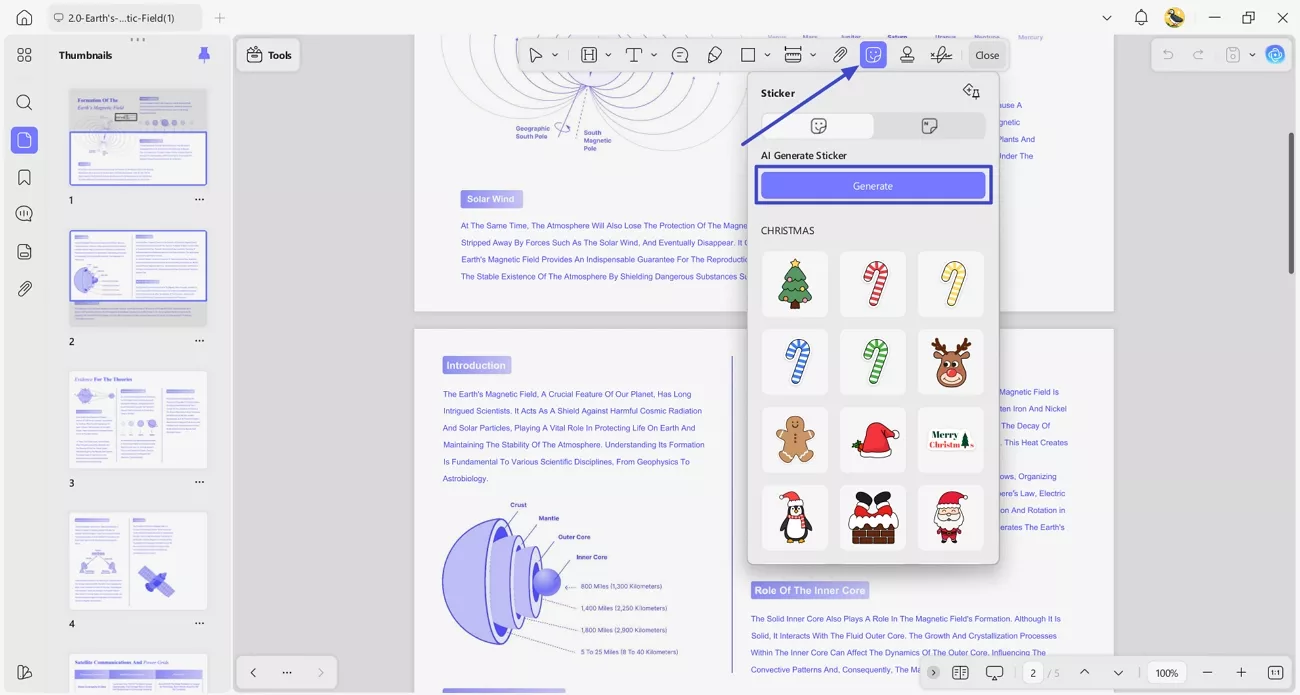Open the notifications bell
The image size is (1300, 695).
pyautogui.click(x=1141, y=18)
